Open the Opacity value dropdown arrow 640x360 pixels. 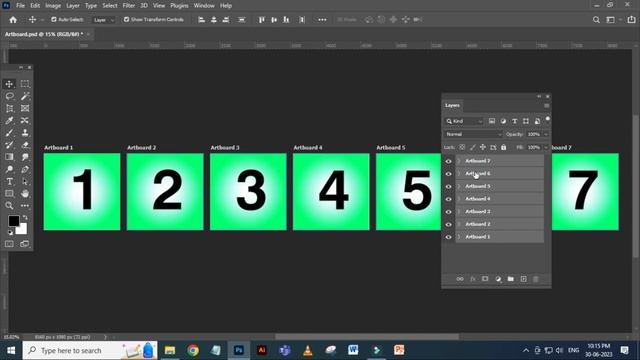(x=546, y=134)
